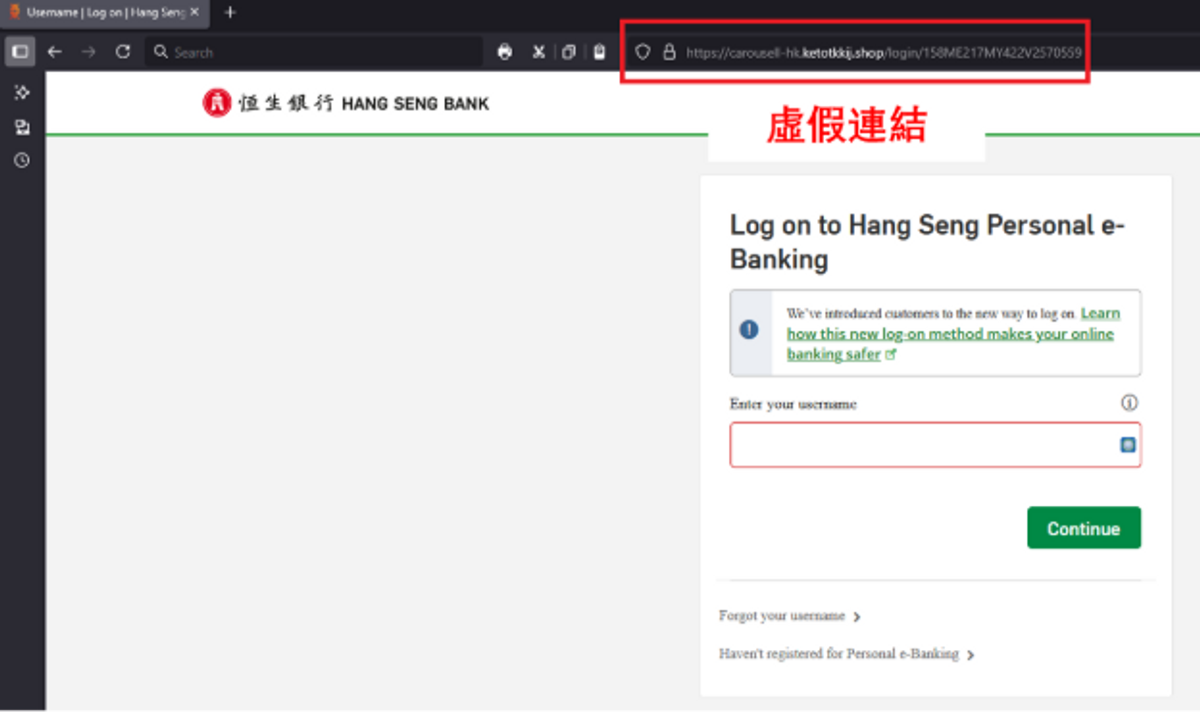Click the scissors cut icon in toolbar
Image resolution: width=1200 pixels, height=712 pixels.
click(538, 52)
